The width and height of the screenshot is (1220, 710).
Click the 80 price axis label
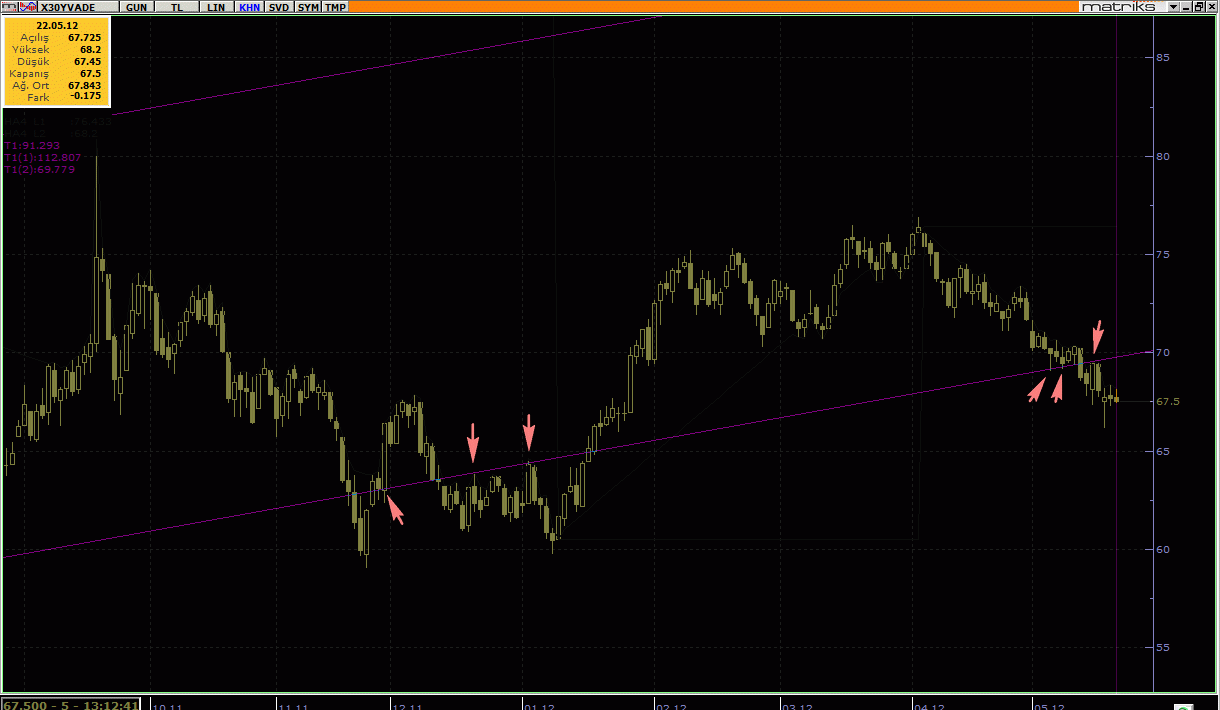[x=1163, y=156]
